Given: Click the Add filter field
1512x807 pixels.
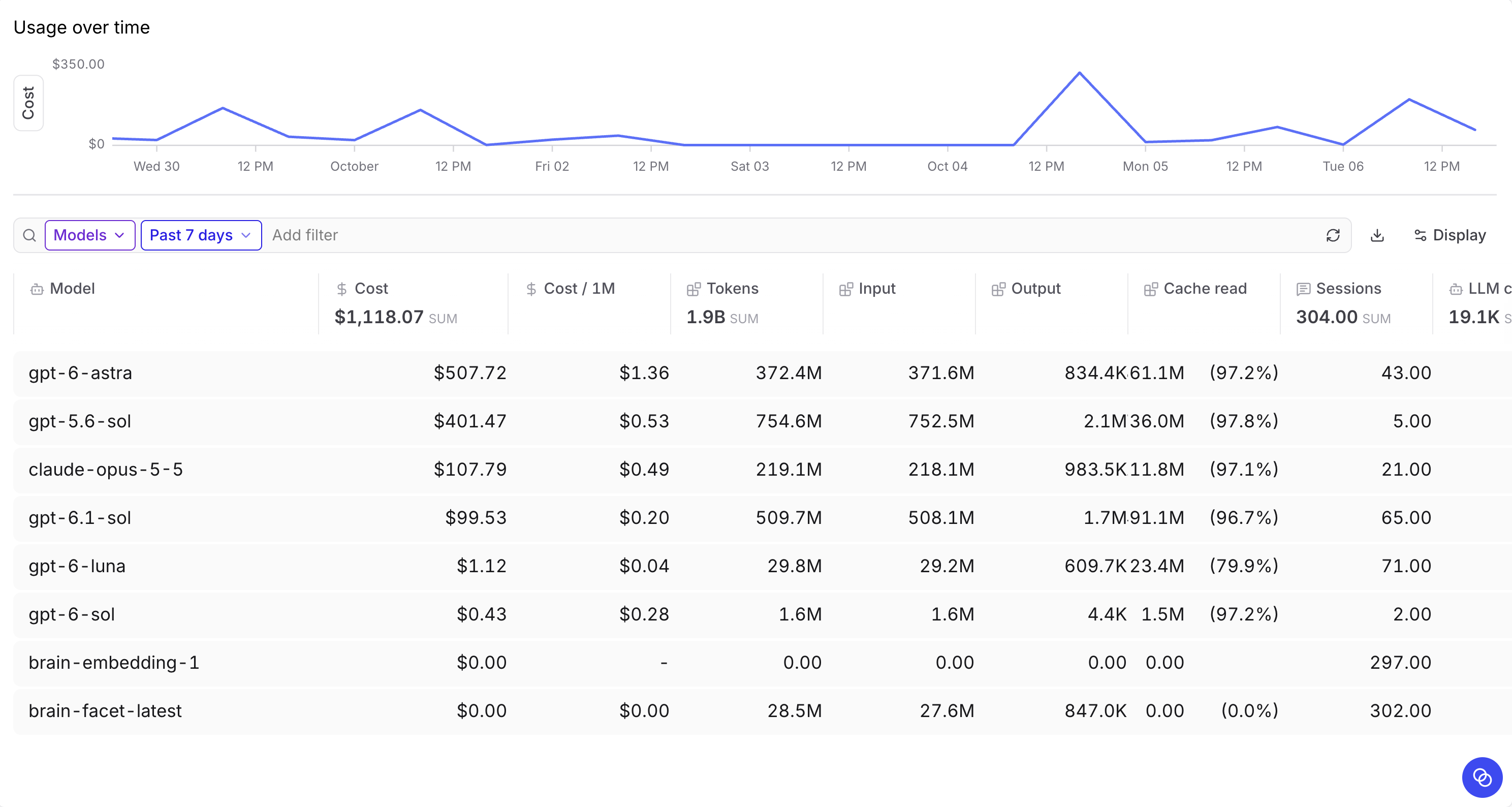Looking at the screenshot, I should click(305, 235).
